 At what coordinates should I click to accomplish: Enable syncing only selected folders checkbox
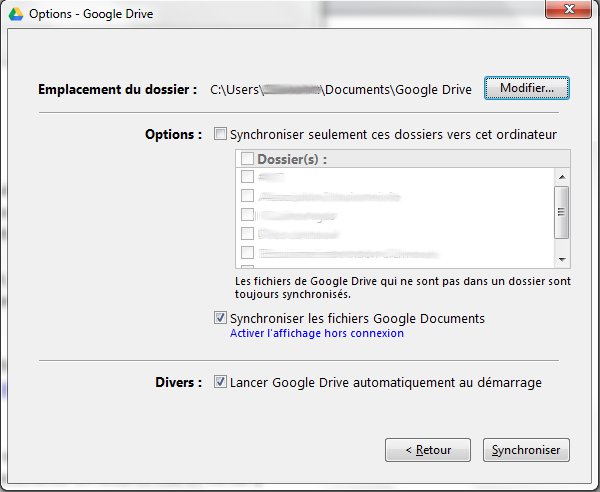coord(220,134)
